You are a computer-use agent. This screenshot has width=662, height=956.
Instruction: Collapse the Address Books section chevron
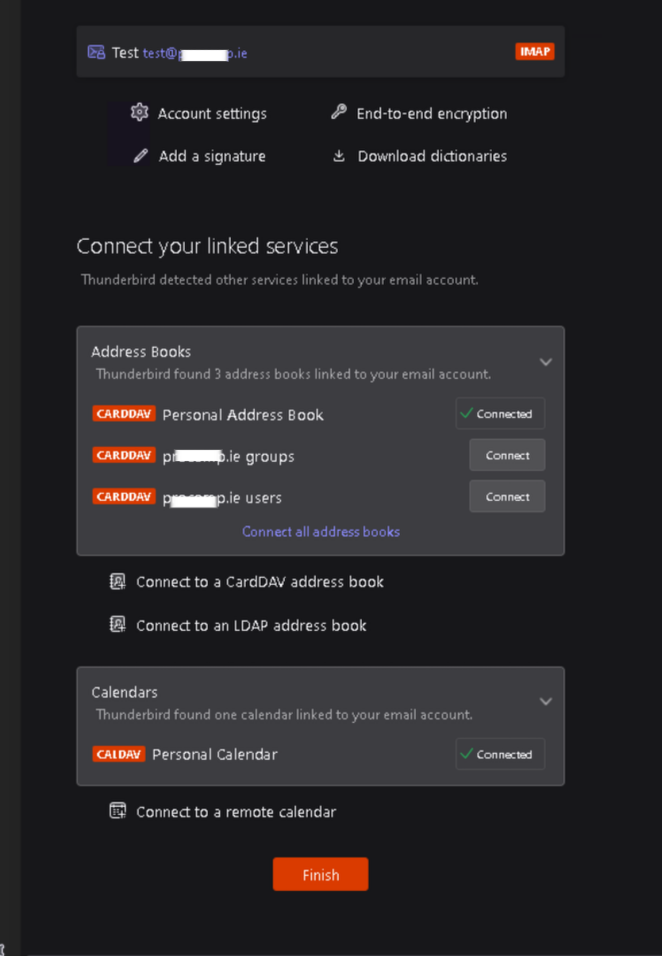[x=546, y=362]
